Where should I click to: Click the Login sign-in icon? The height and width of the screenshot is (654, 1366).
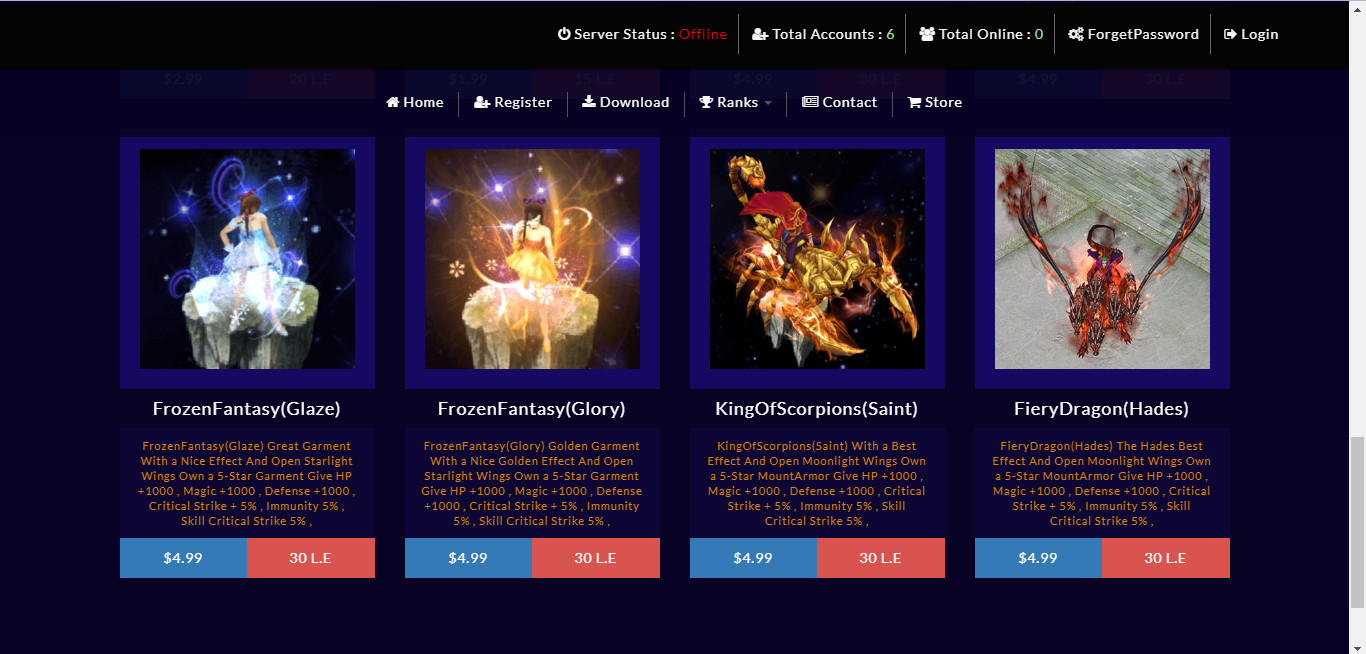tap(1230, 34)
